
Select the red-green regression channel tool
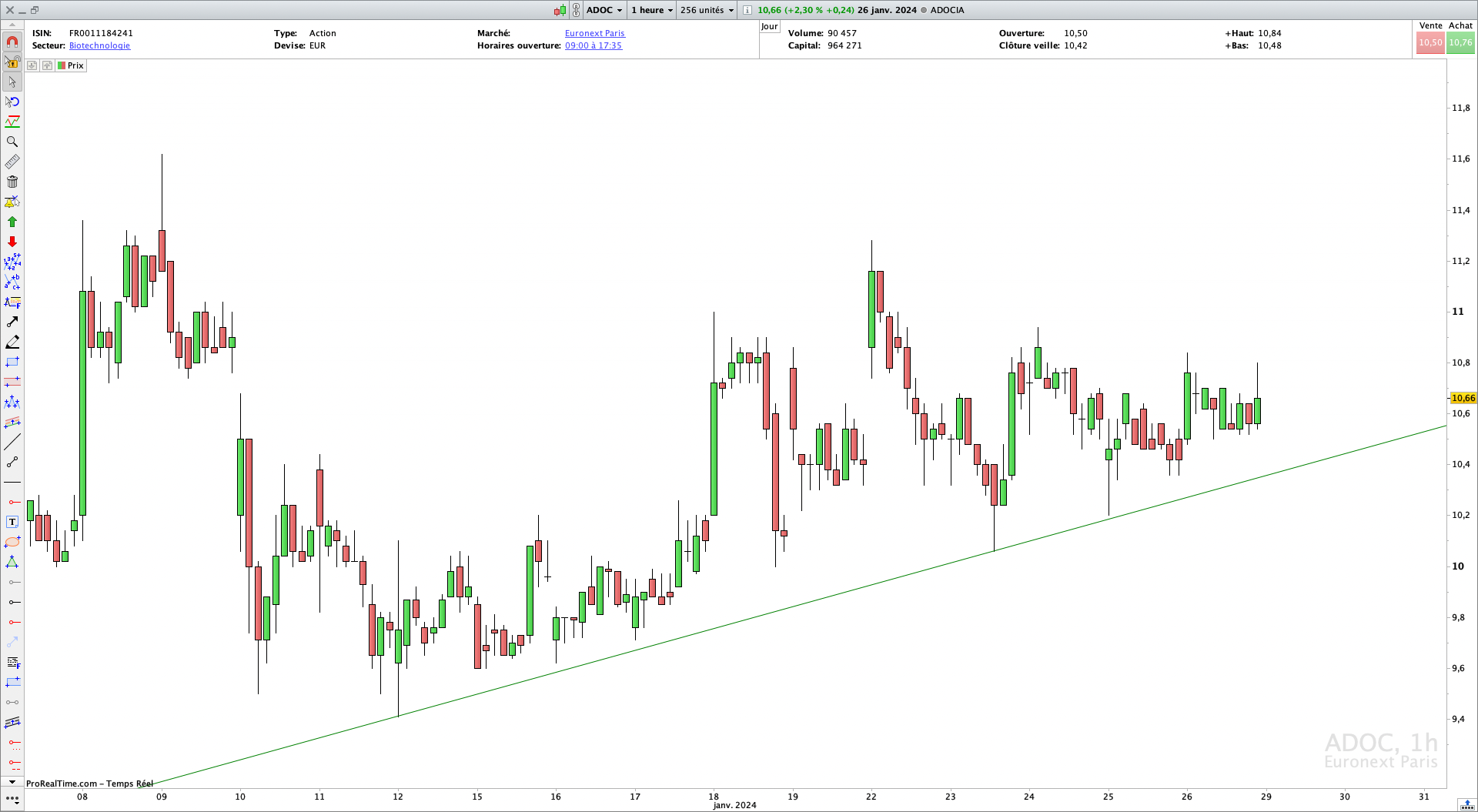click(x=12, y=422)
